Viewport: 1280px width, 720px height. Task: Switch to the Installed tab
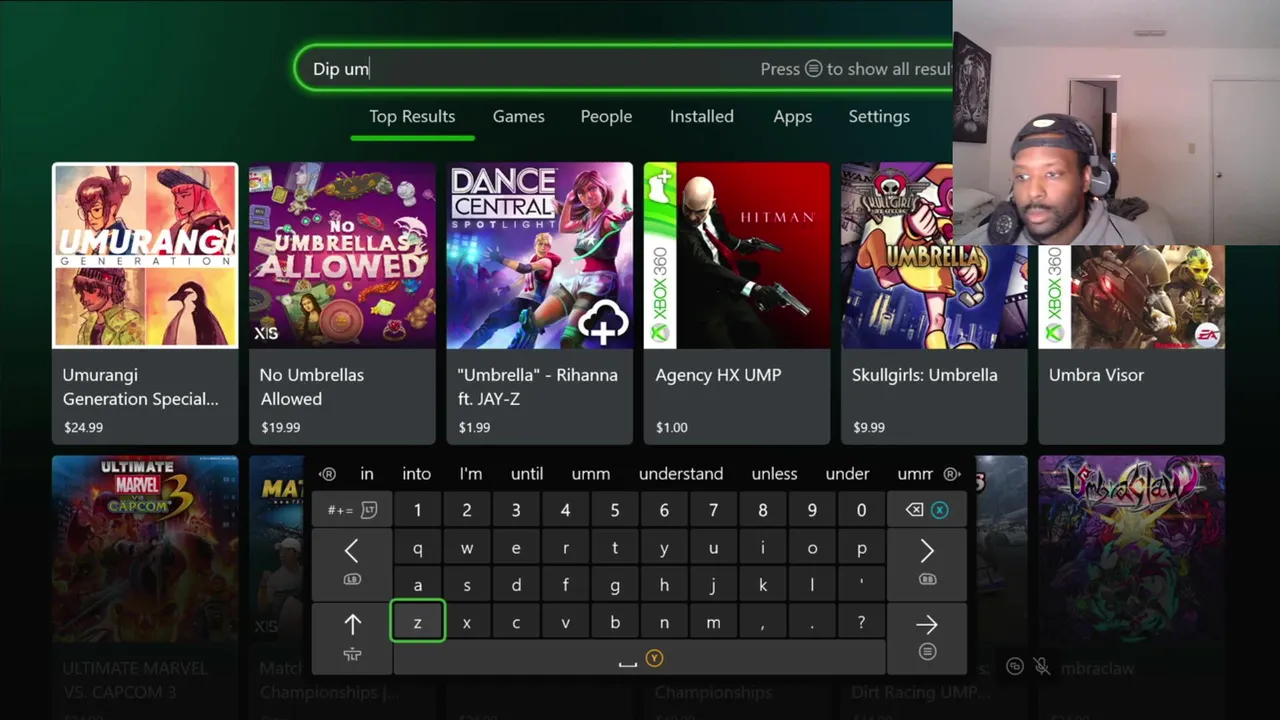[x=701, y=117]
